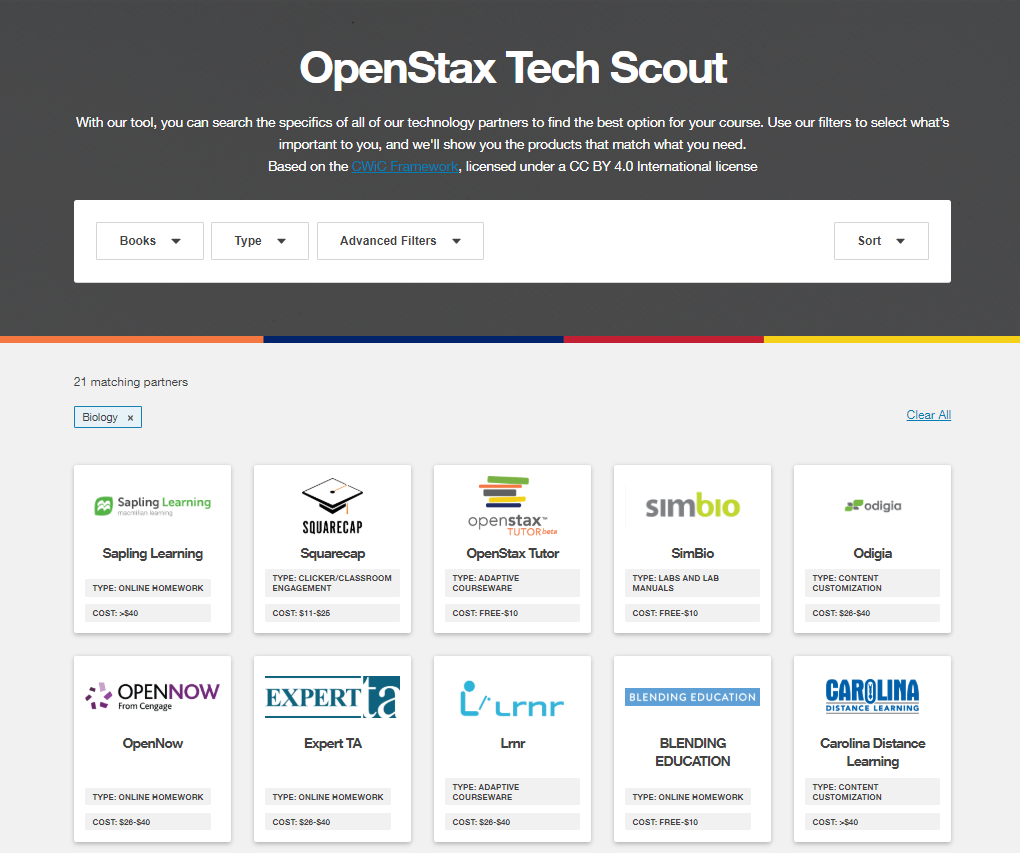Open the SimBio partner title

(692, 553)
